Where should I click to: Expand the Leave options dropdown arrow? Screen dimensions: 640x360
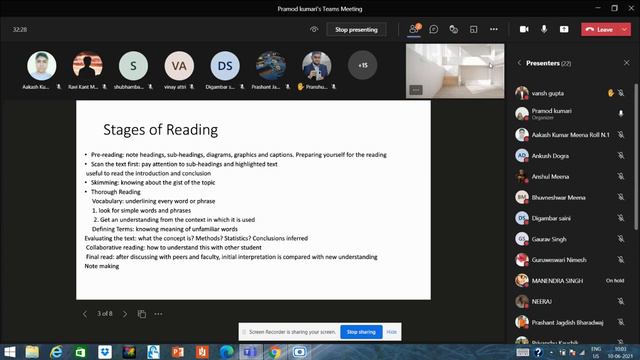(625, 29)
